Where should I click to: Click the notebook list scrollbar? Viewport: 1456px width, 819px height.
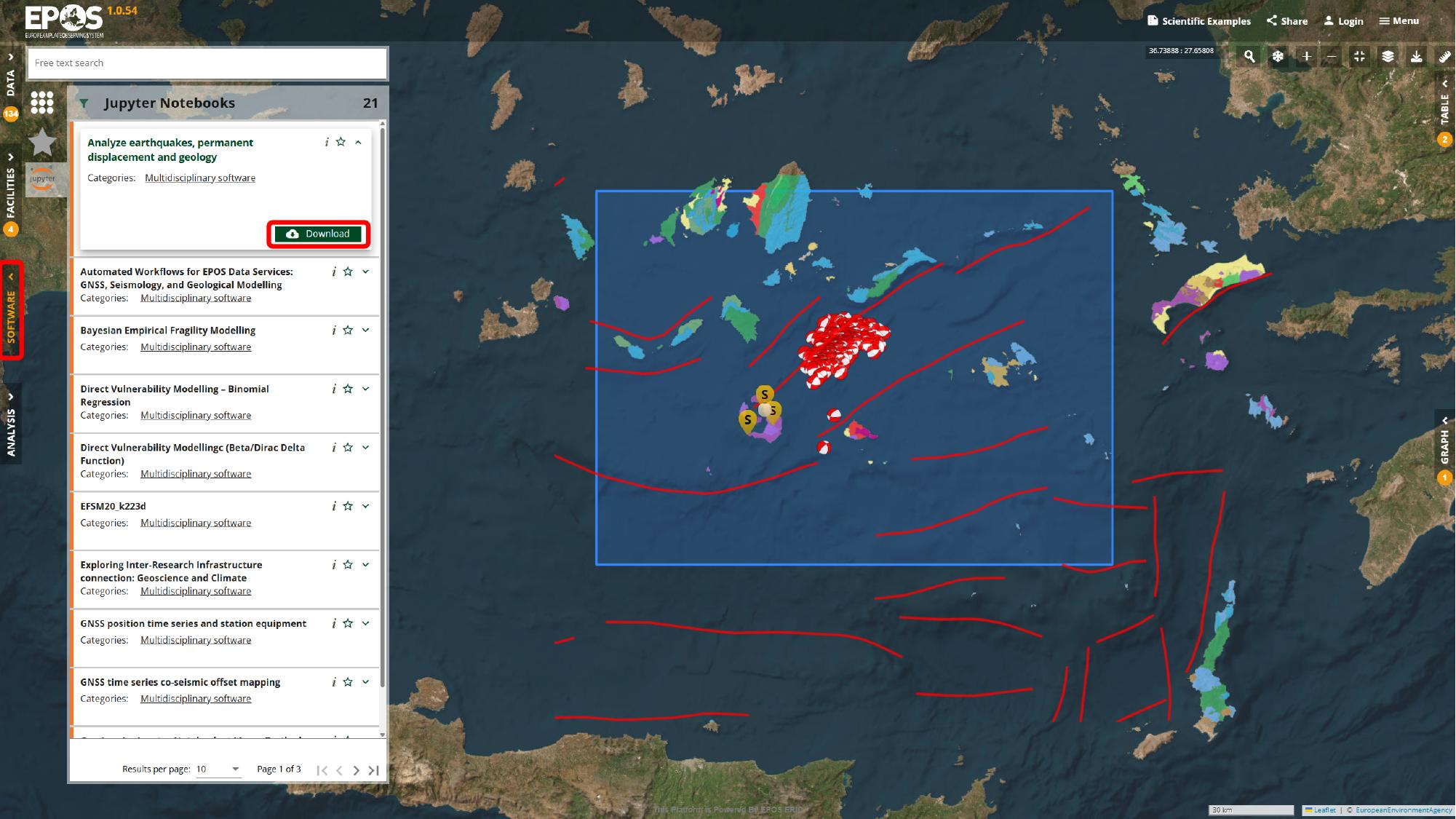(x=383, y=408)
